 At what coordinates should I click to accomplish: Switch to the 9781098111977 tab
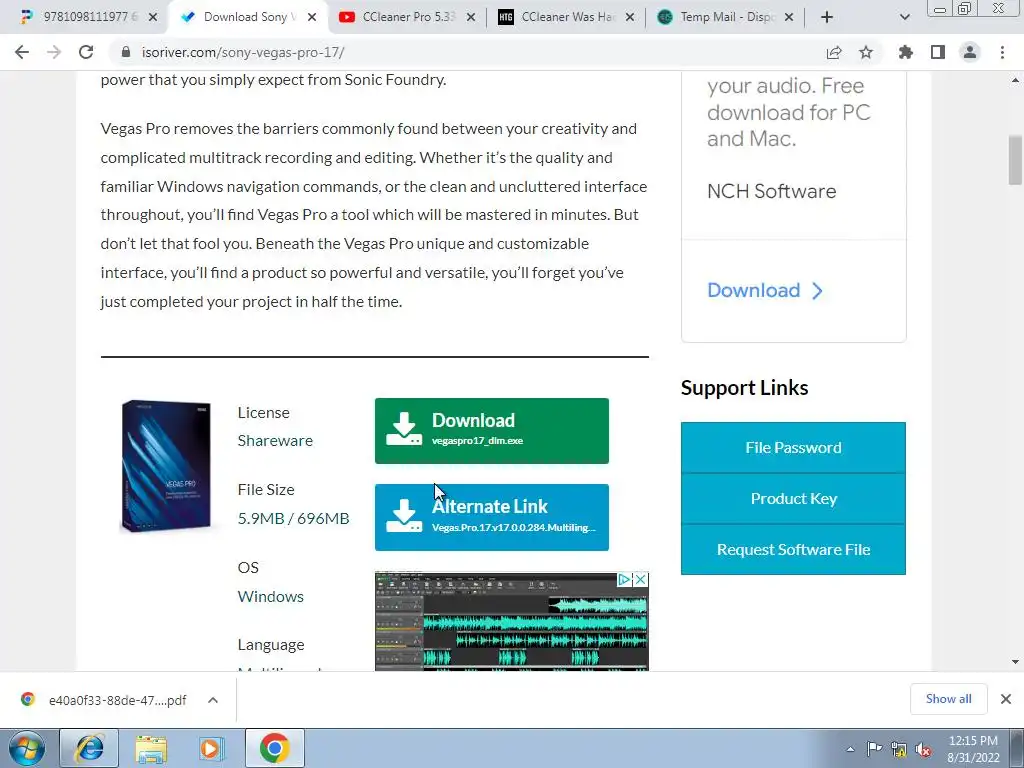pos(90,17)
